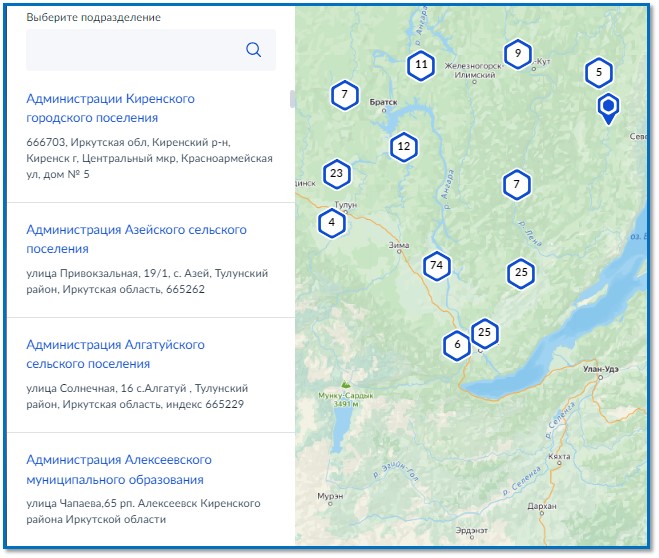Select the blue location pin marker
The width and height of the screenshot is (659, 558).
[x=608, y=107]
